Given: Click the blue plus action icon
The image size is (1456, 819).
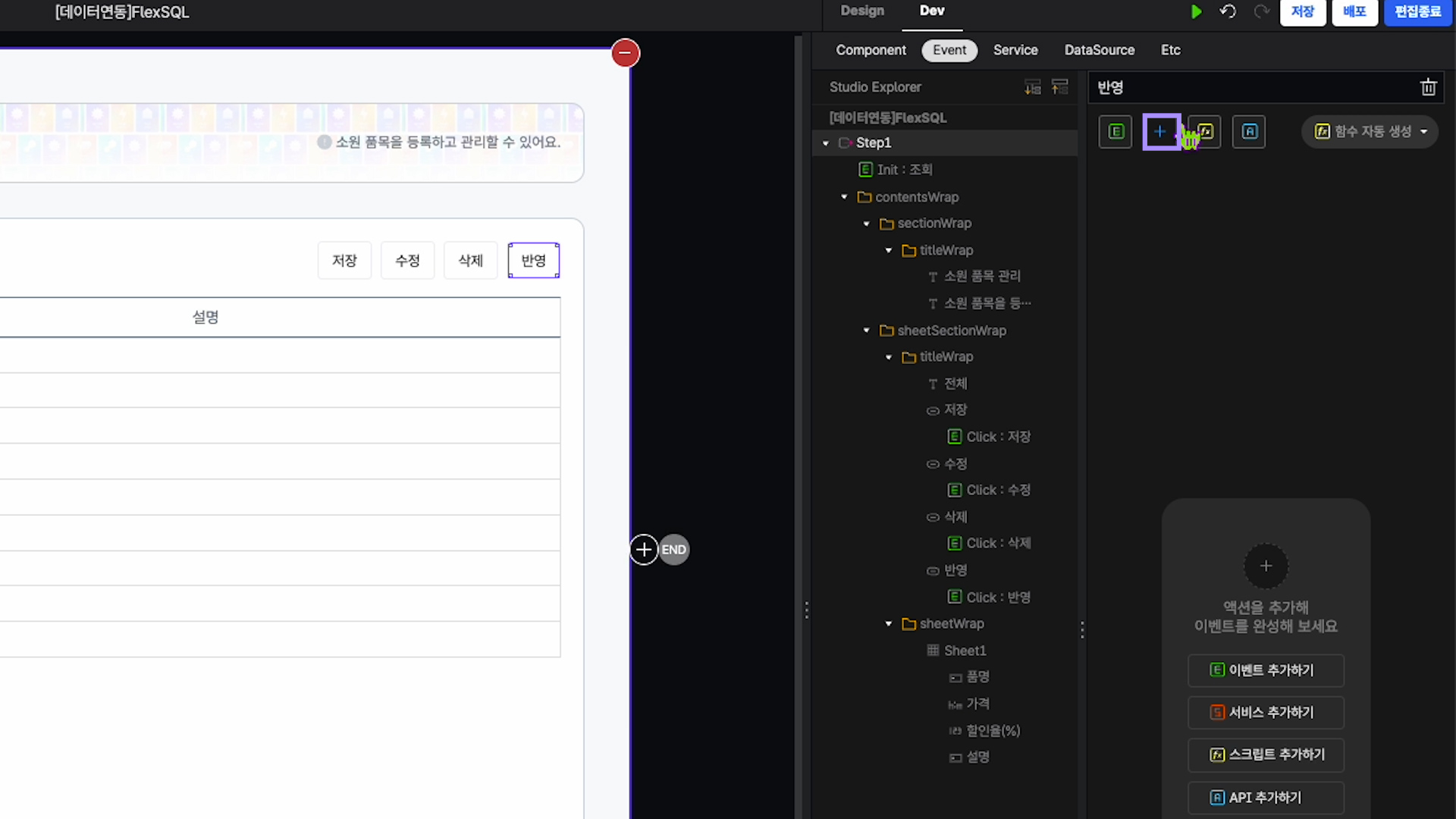Looking at the screenshot, I should 1160,132.
